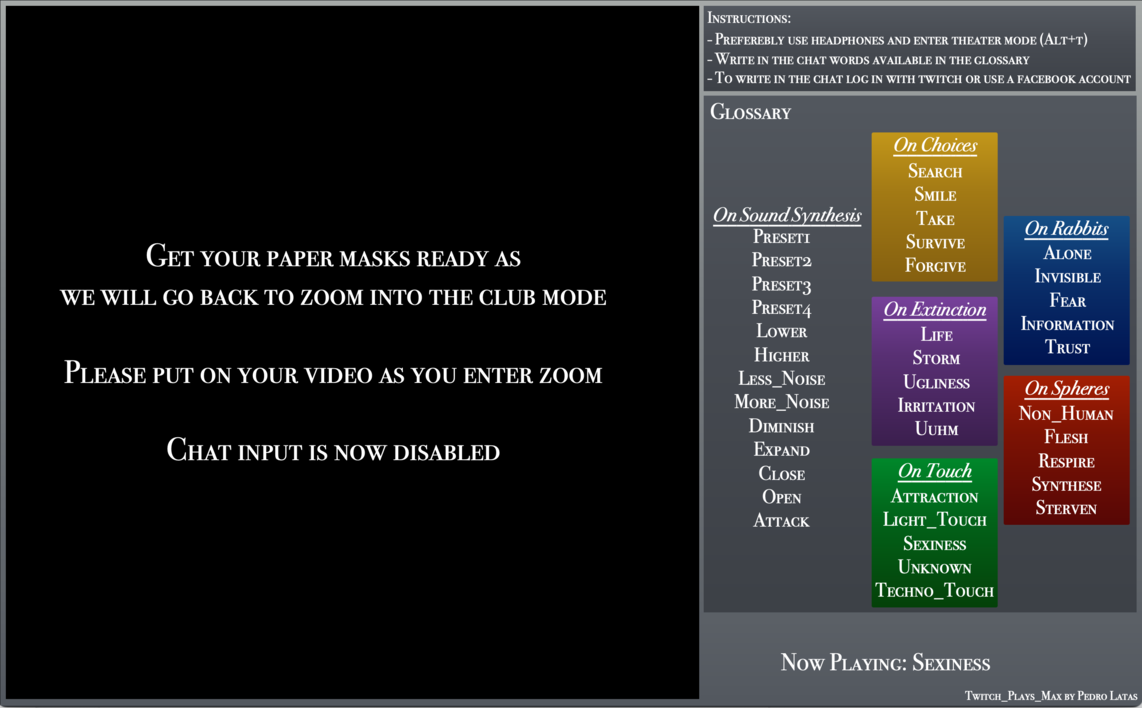The image size is (1142, 708).
Task: Click the Now Playing: Sexiness status text
Action: coord(885,663)
